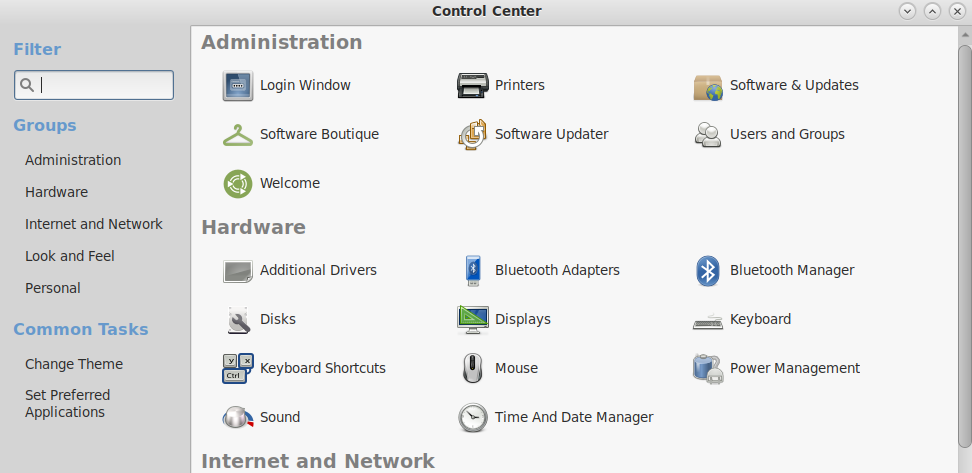Open Users and Groups icon
This screenshot has height=473, width=972.
(707, 135)
